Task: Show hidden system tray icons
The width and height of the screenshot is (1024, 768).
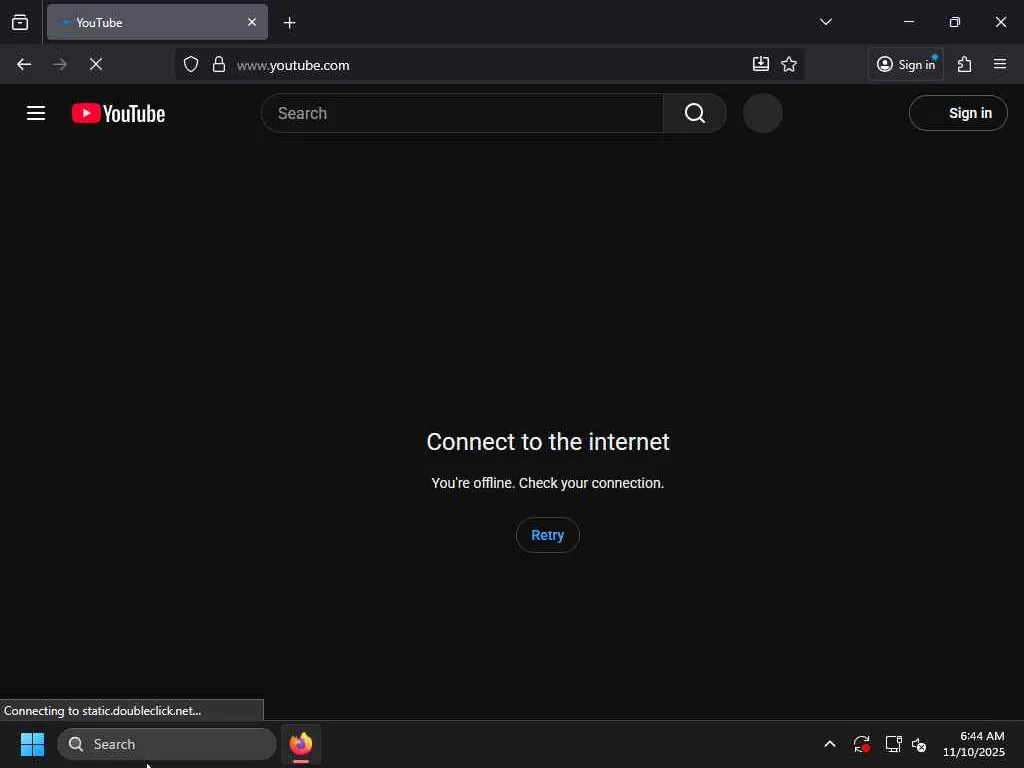Action: pyautogui.click(x=830, y=744)
